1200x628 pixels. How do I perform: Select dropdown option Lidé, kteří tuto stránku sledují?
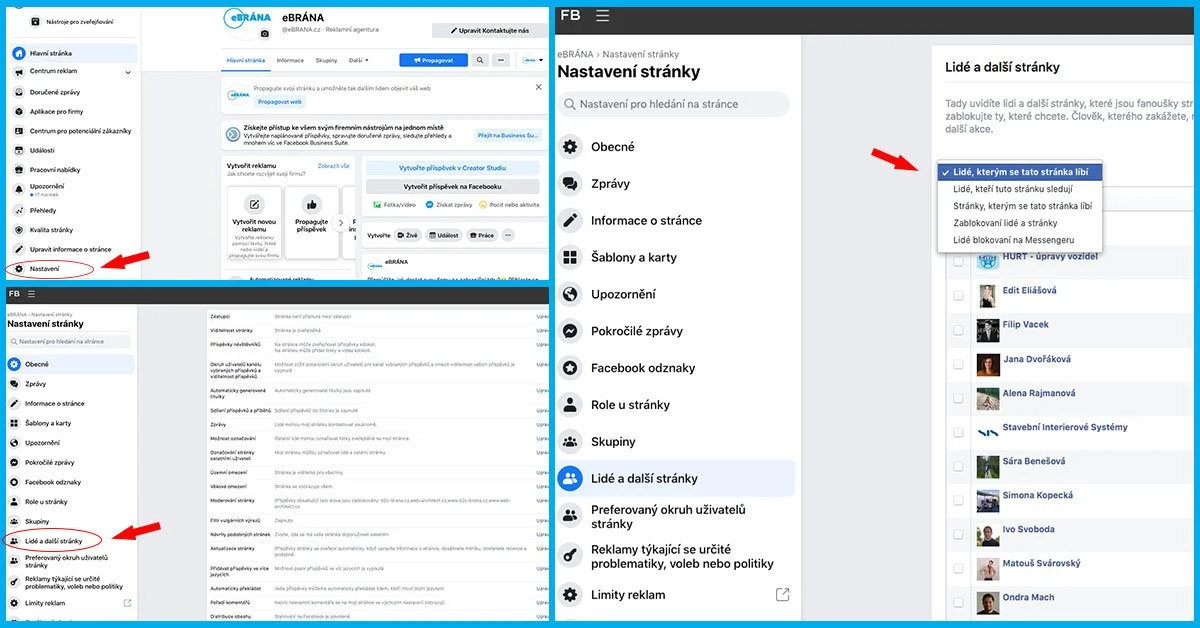click(x=1020, y=189)
